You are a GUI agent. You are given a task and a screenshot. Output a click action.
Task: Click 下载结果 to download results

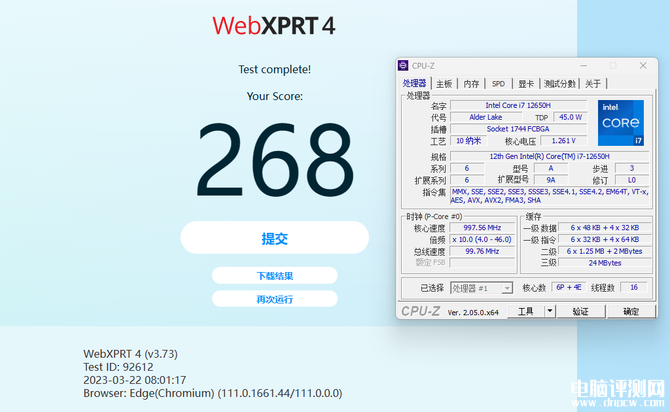275,276
